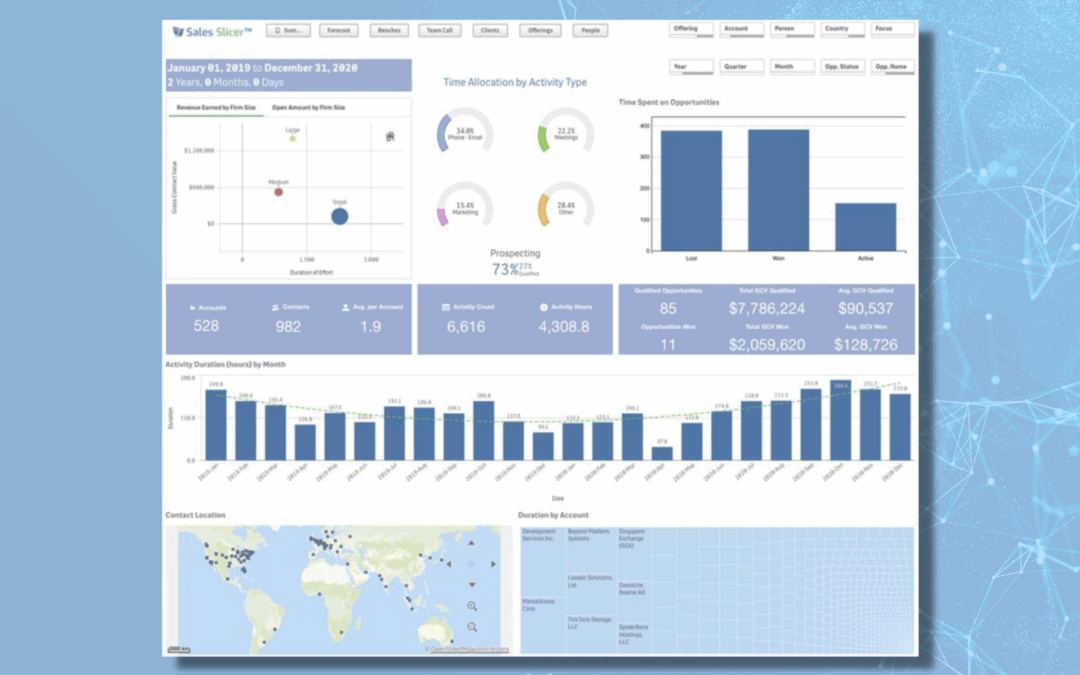Click Avg. GCV Qualified value $90,537
Screen dimensions: 1080x675
point(866,309)
